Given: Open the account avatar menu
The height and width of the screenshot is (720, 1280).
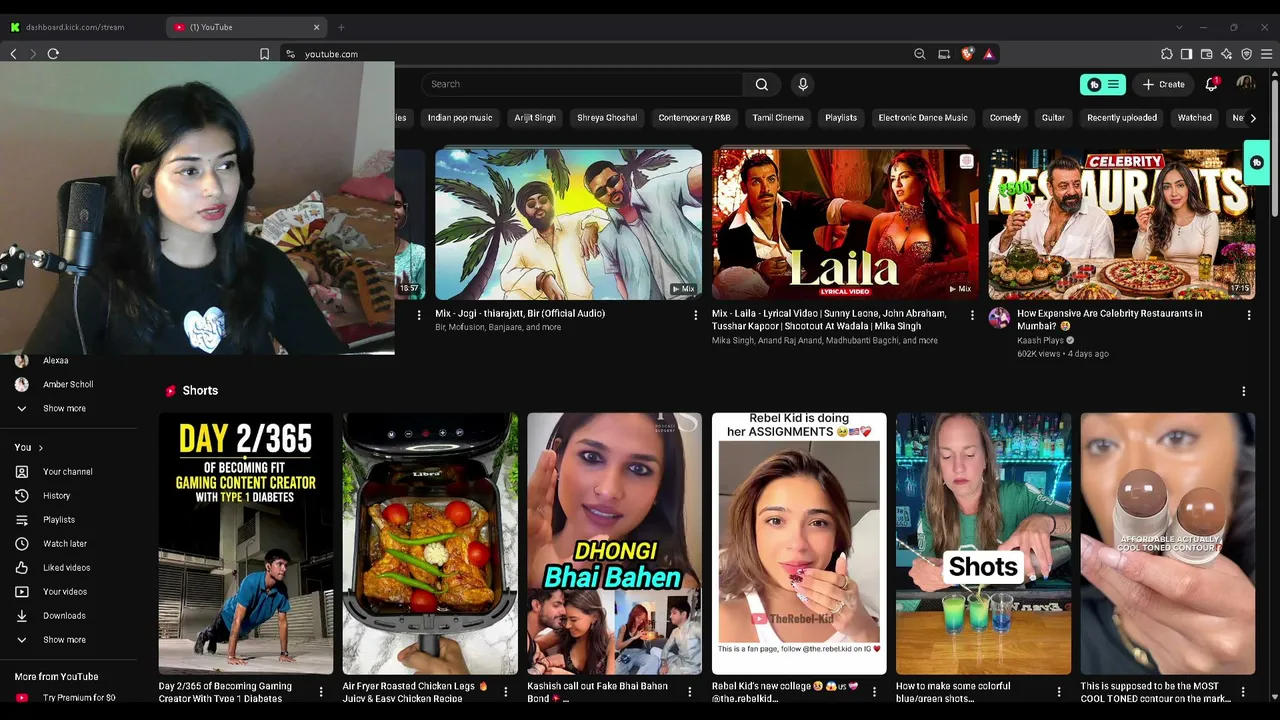Looking at the screenshot, I should tap(1245, 84).
